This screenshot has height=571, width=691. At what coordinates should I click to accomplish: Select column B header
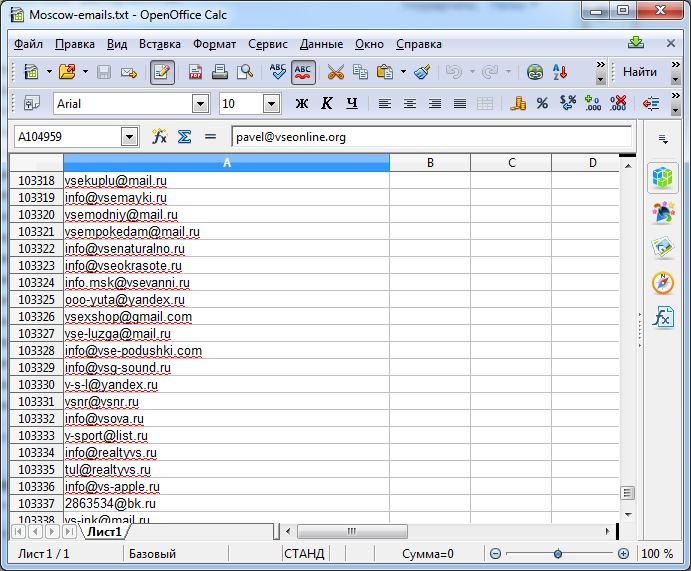click(x=430, y=163)
